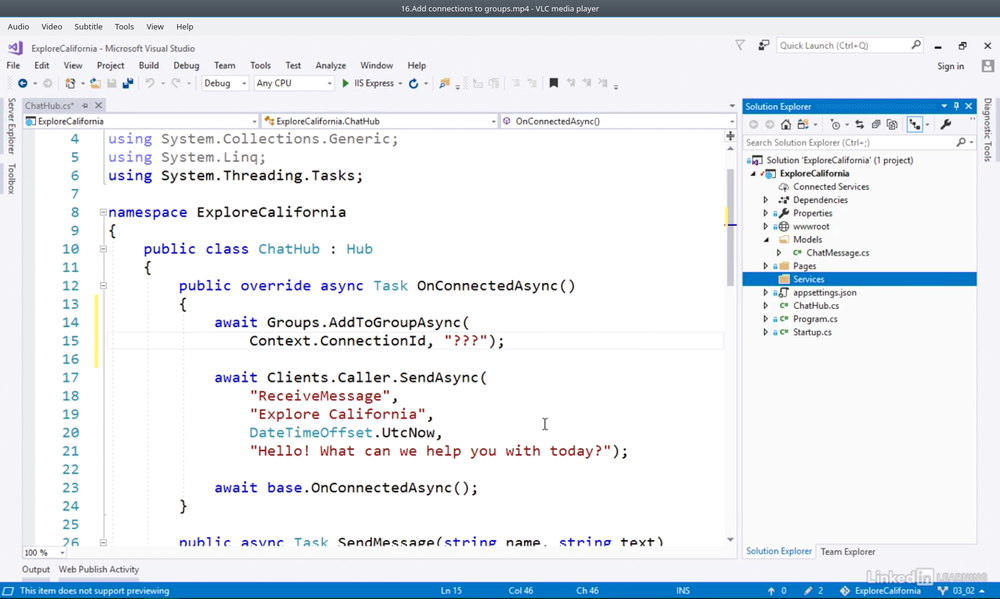Start debugging with the green play icon
The image size is (1000, 599).
[345, 84]
